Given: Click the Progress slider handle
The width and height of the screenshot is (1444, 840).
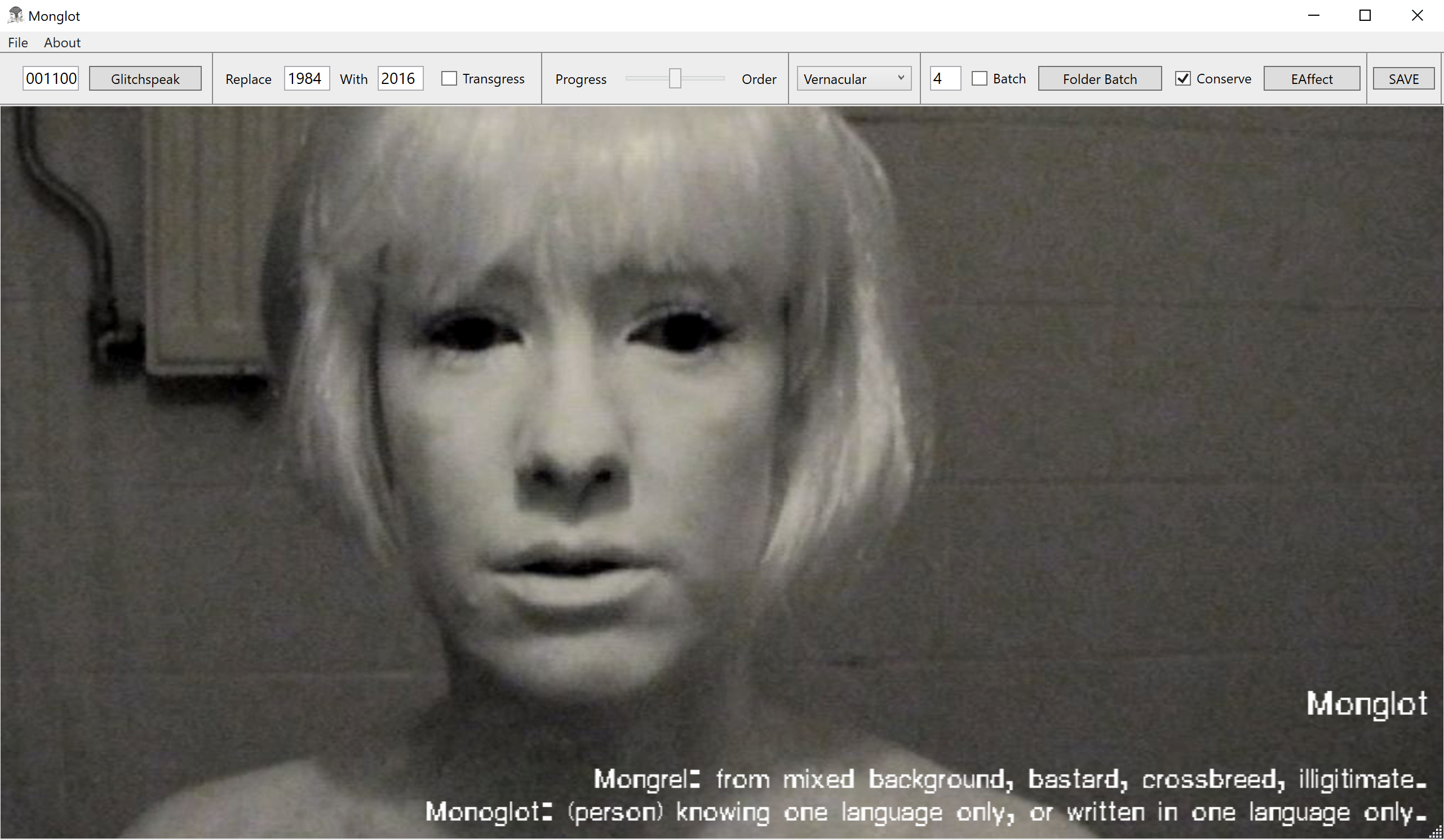Looking at the screenshot, I should [675, 78].
